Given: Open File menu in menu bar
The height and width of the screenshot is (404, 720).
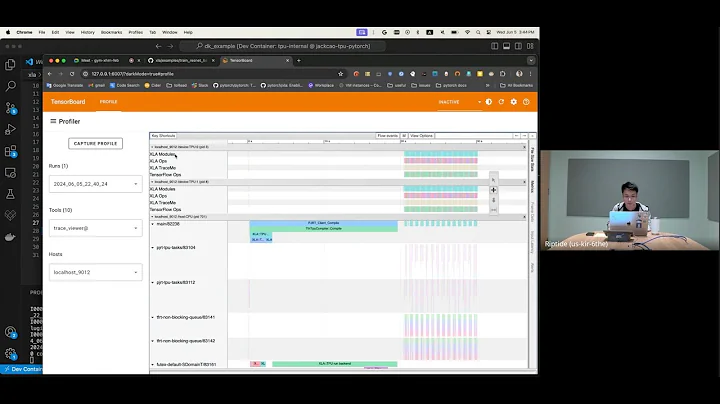Looking at the screenshot, I should [42, 33].
